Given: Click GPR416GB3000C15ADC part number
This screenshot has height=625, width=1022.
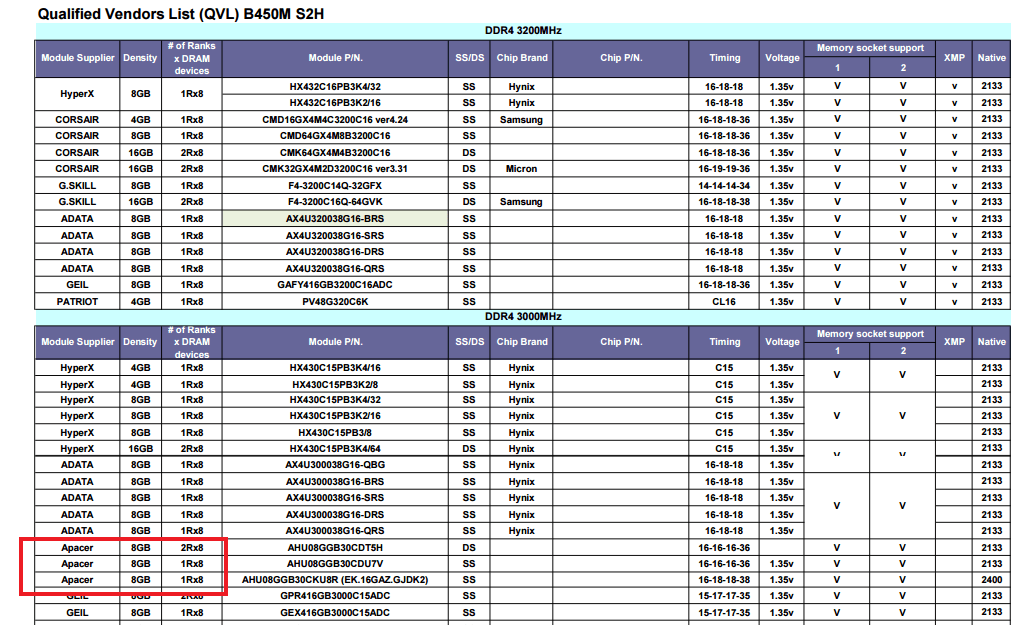Looking at the screenshot, I should (335, 596).
